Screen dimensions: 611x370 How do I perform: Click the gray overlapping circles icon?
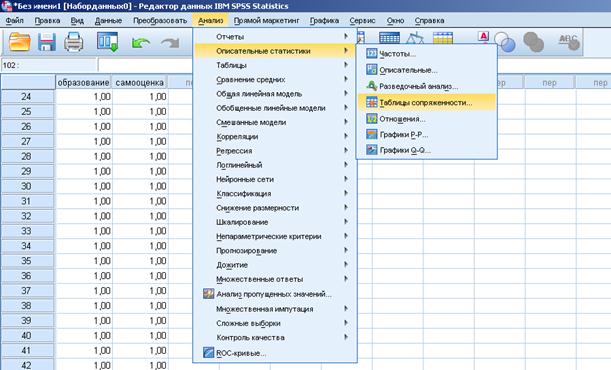tap(533, 42)
